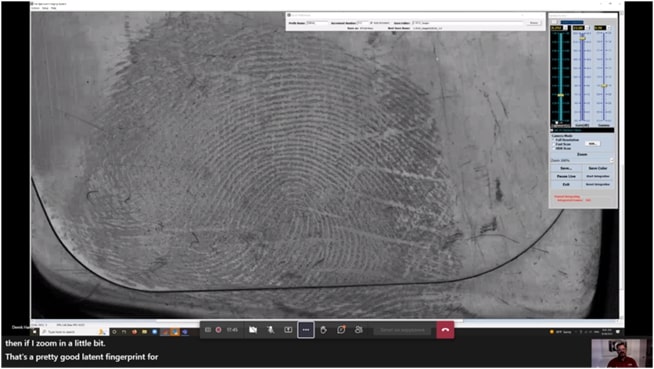Click the Edit button beside camera mode options

click(x=592, y=143)
